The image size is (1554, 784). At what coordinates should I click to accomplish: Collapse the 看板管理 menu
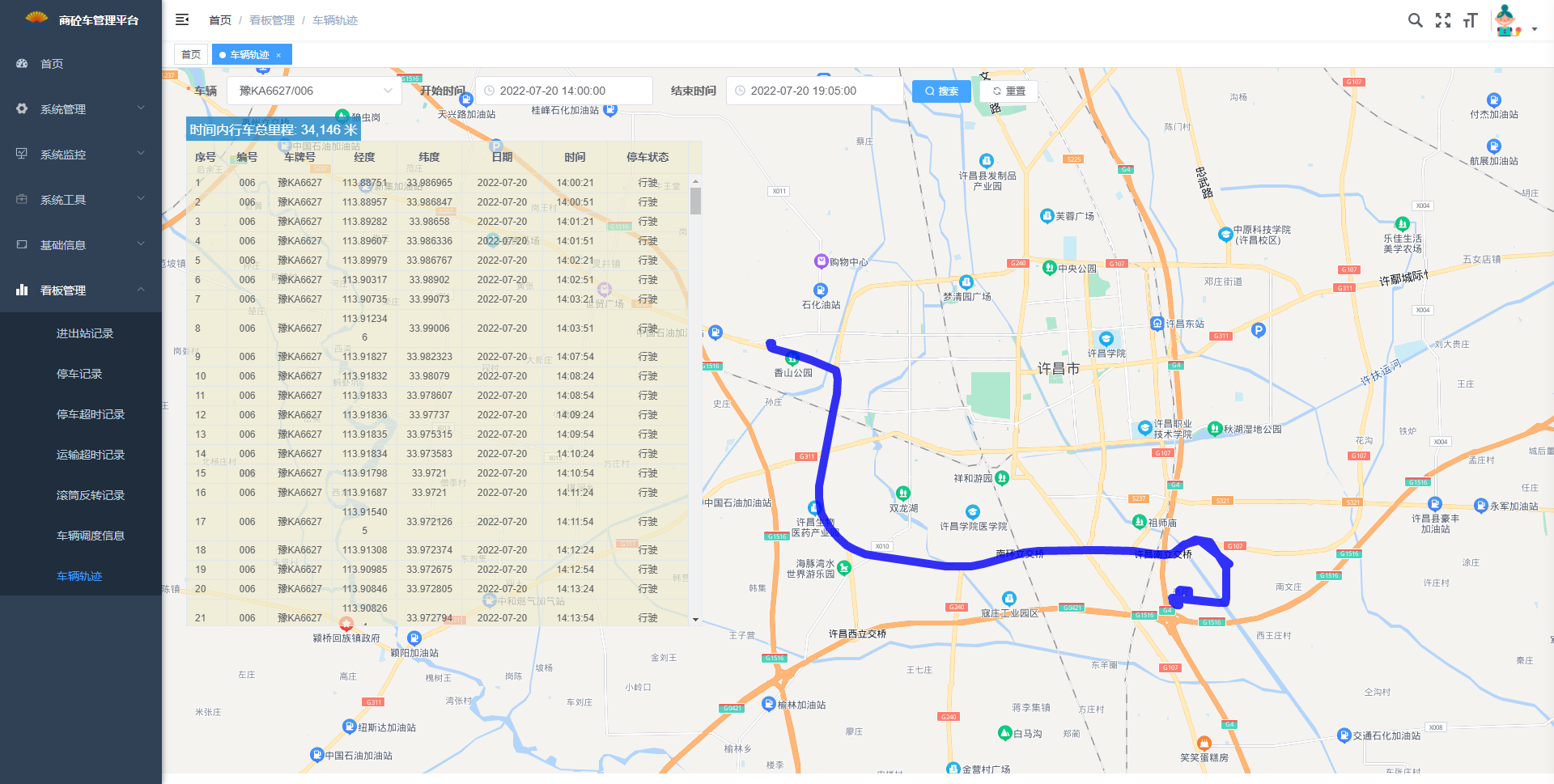pyautogui.click(x=81, y=290)
